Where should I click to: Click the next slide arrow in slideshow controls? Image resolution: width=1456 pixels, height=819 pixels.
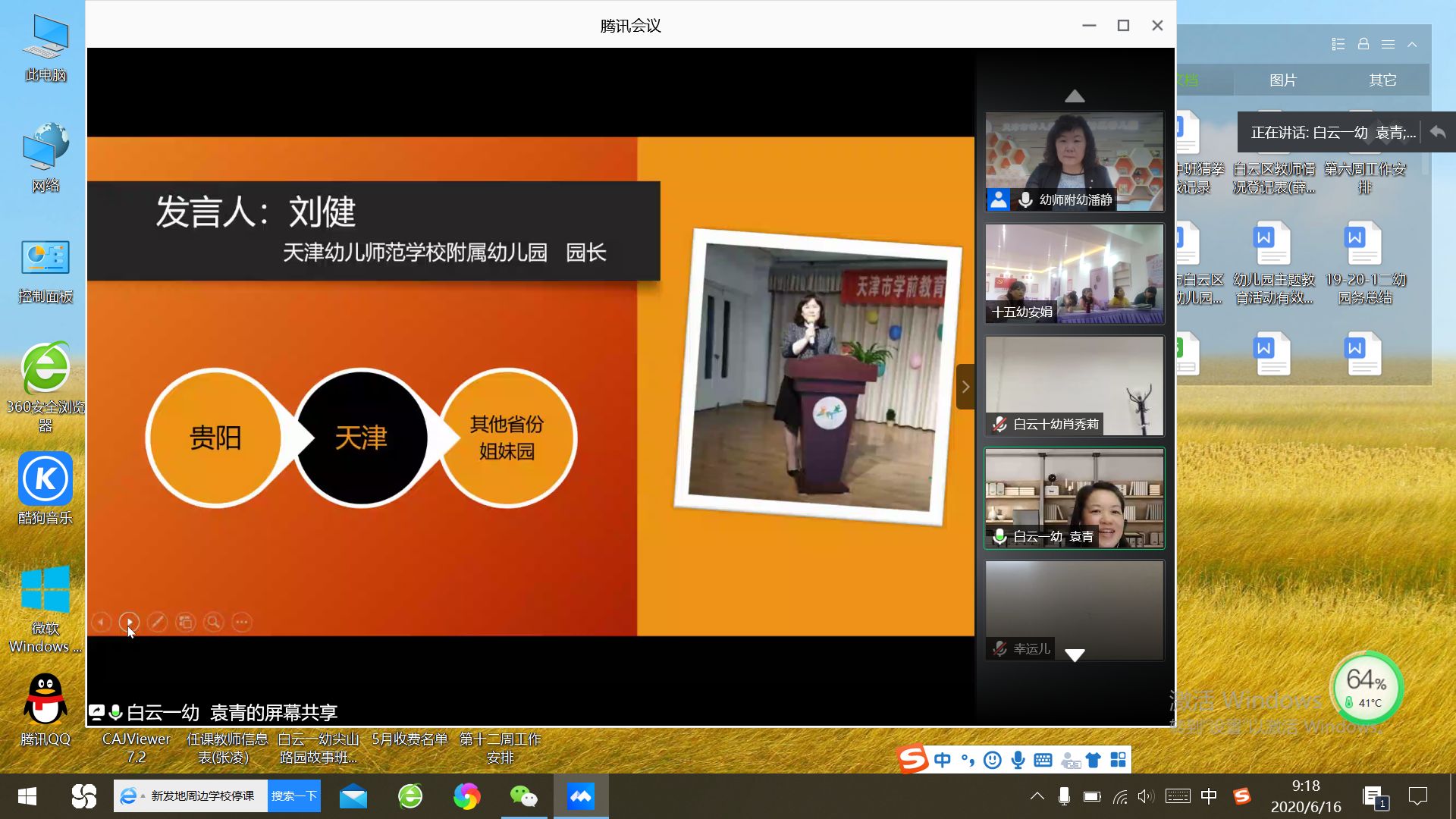coord(129,623)
